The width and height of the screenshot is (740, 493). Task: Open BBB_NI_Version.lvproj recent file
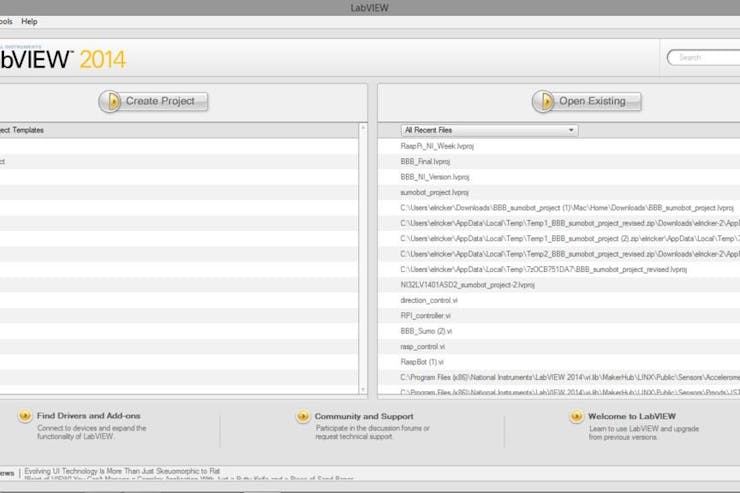click(x=435, y=177)
